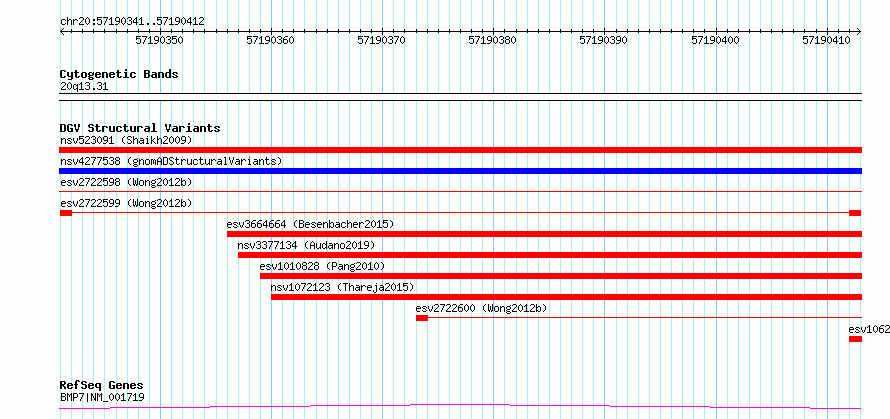Screen dimensions: 890x419
Task: Click the DGV Structural Variants track heading
Action: point(140,128)
